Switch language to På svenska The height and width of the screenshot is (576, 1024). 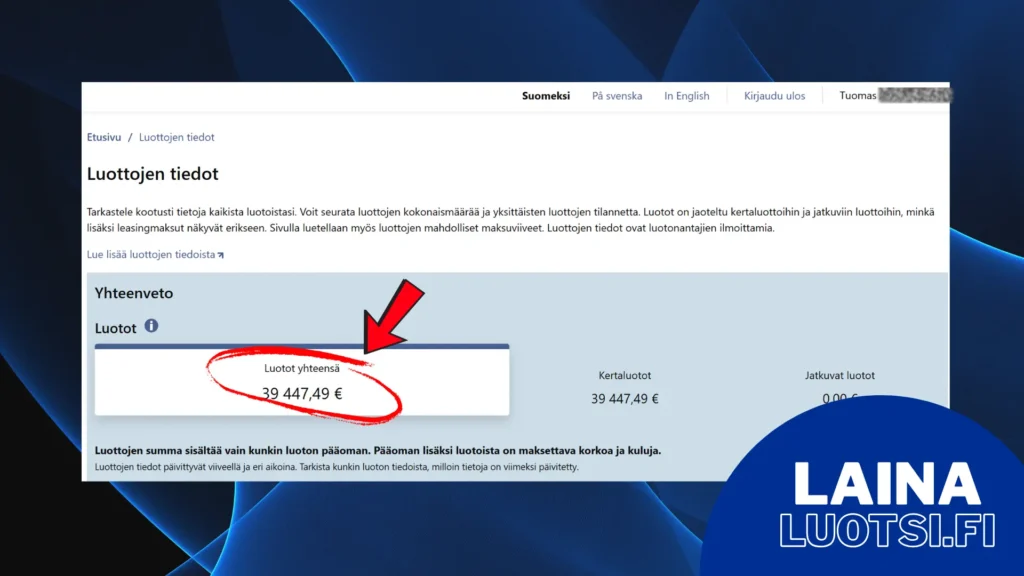click(617, 96)
